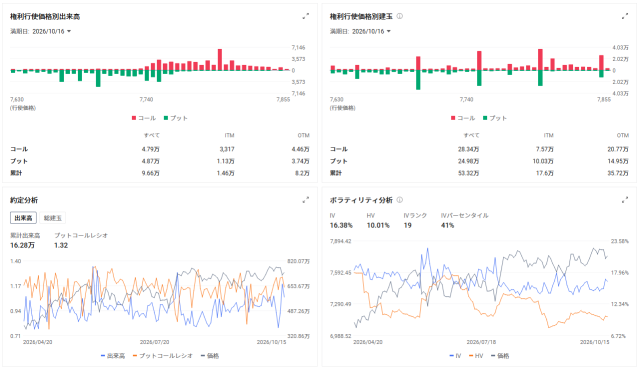Click the IVパーセンタイル value 41%
640x369 pixels.
[x=447, y=225]
